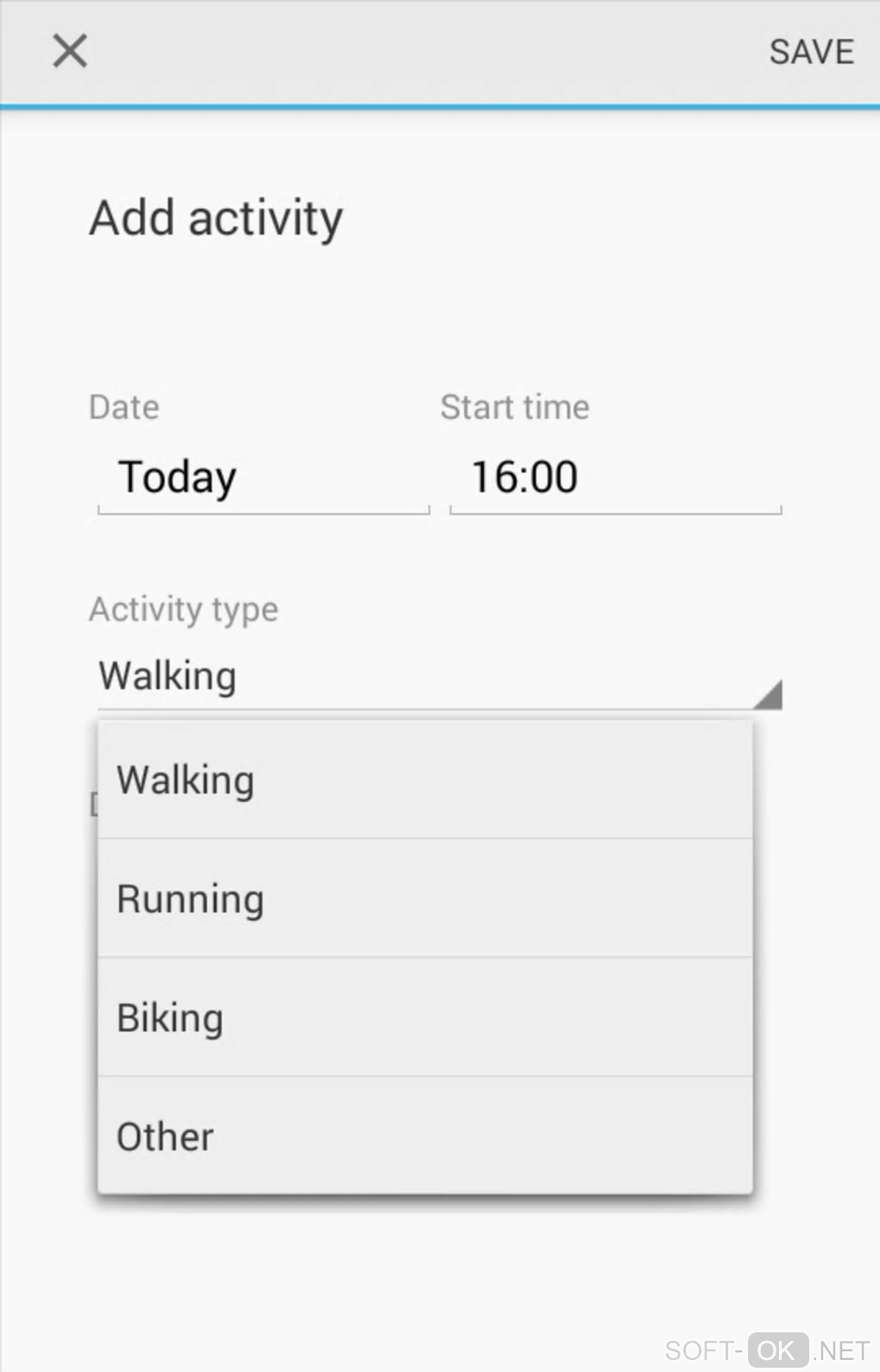Click the SOFT-OK.NET watermark
This screenshot has width=880, height=1372.
click(767, 1350)
